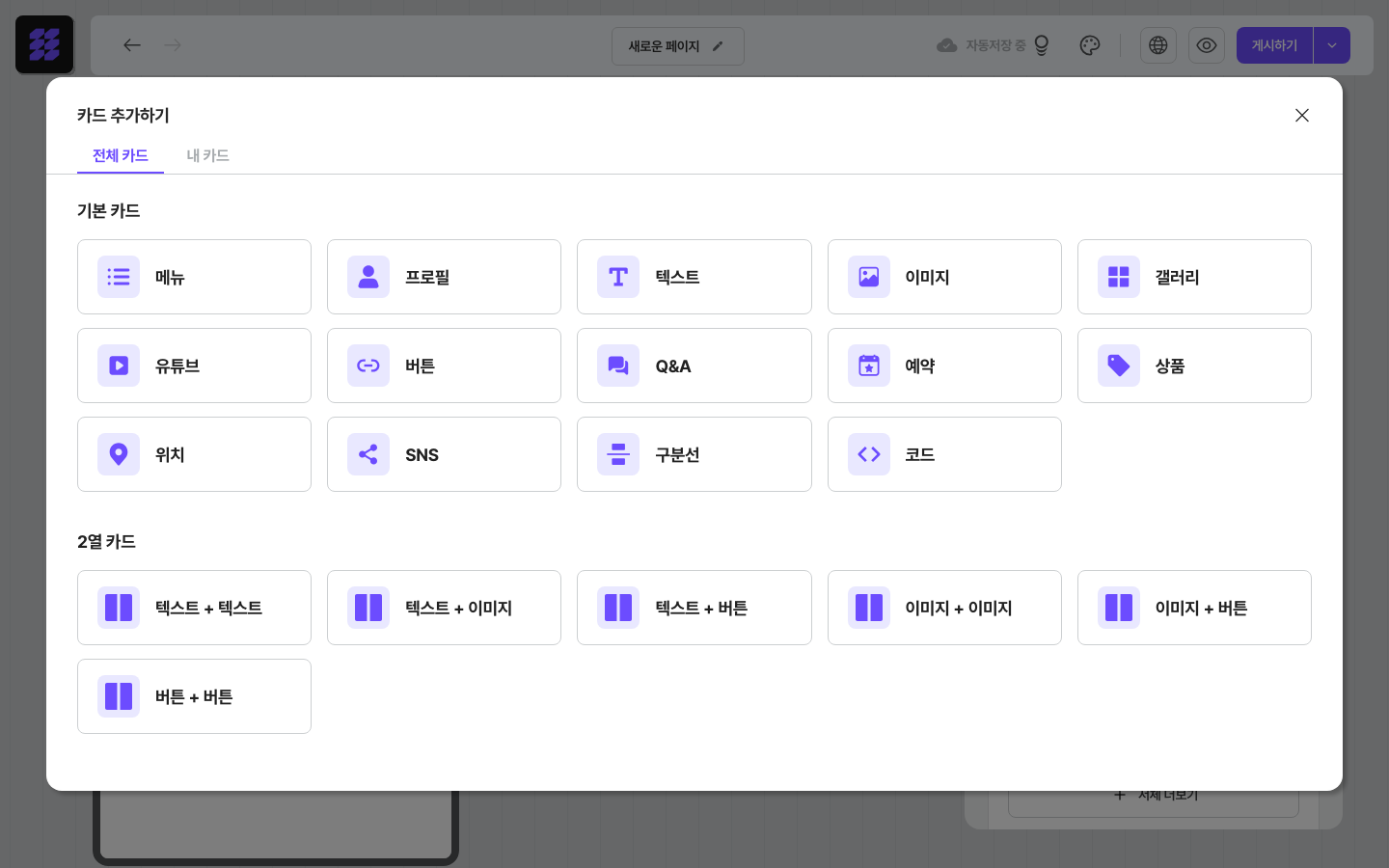Edit the 새로운 페이지 title
Viewport: 1389px width, 868px height.
tap(677, 46)
